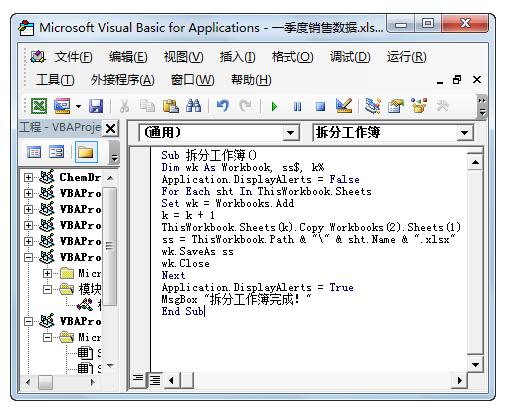507x411 pixels.
Task: Open the Properties Window icon
Action: point(395,106)
